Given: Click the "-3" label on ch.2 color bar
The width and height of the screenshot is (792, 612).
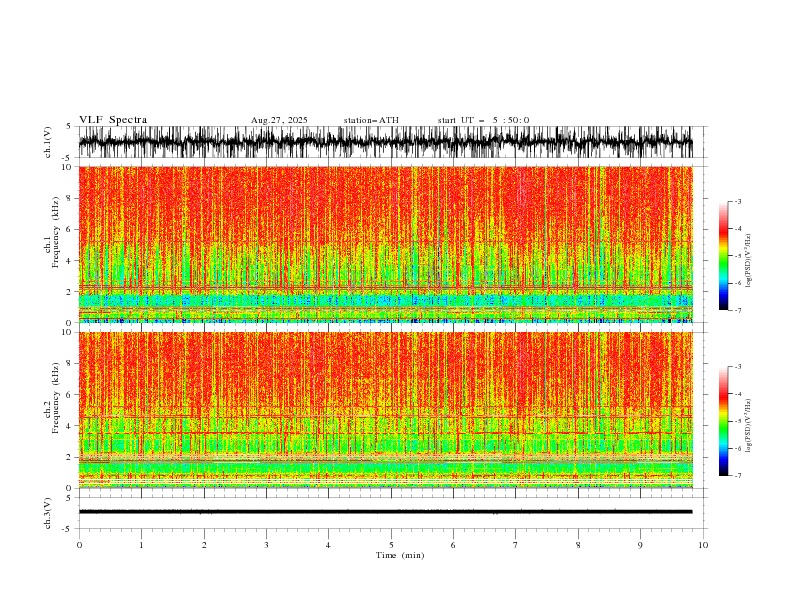Looking at the screenshot, I should pyautogui.click(x=738, y=367).
